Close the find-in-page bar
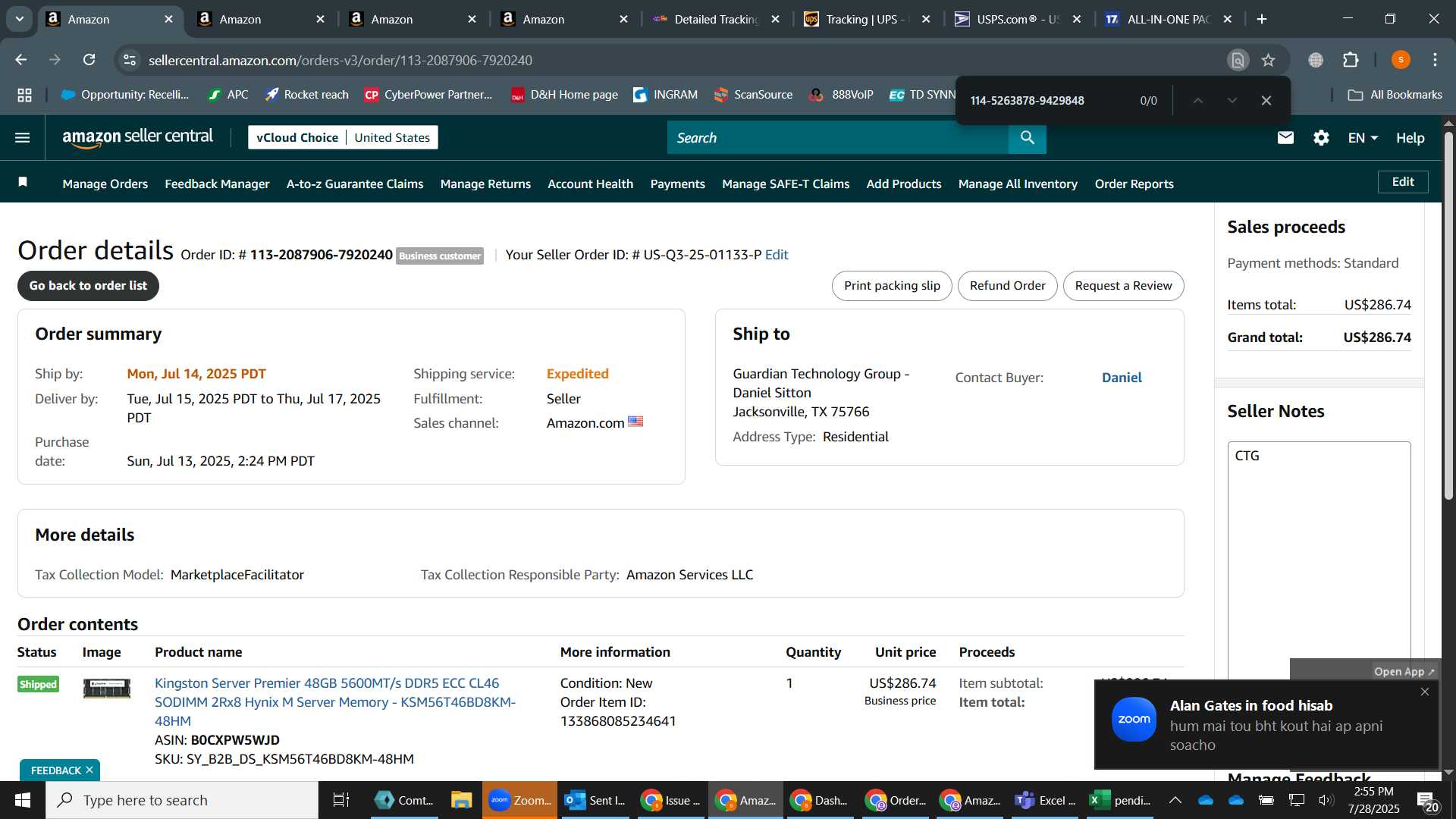 point(1266,100)
